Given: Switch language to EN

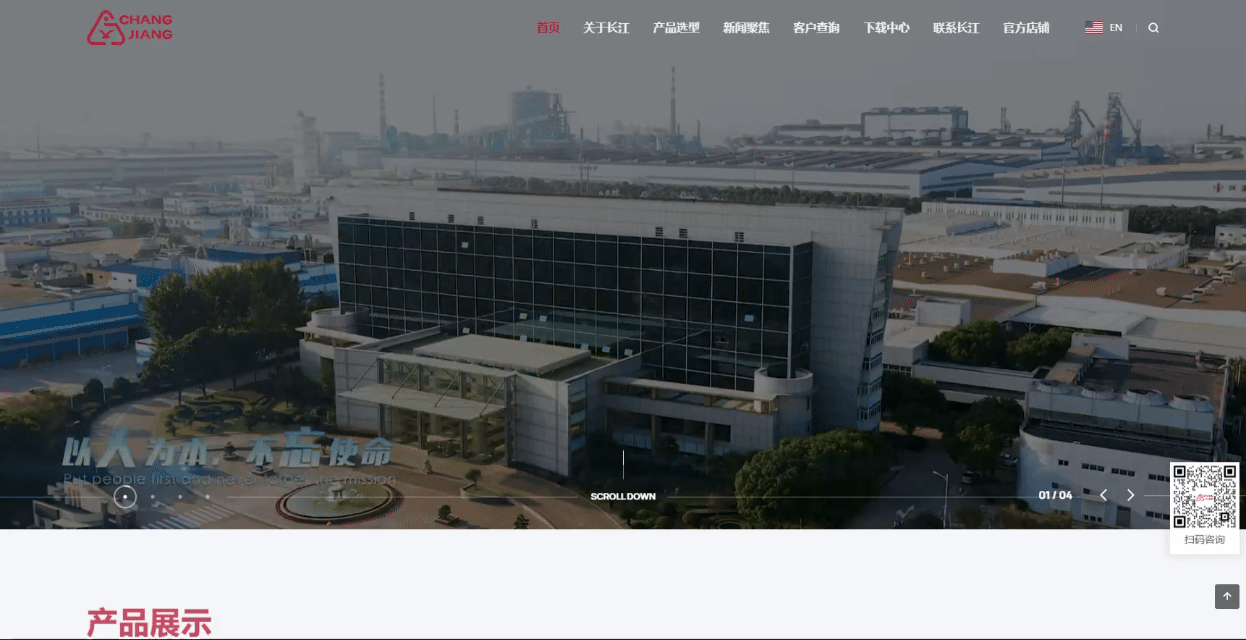Looking at the screenshot, I should [x=1116, y=28].
